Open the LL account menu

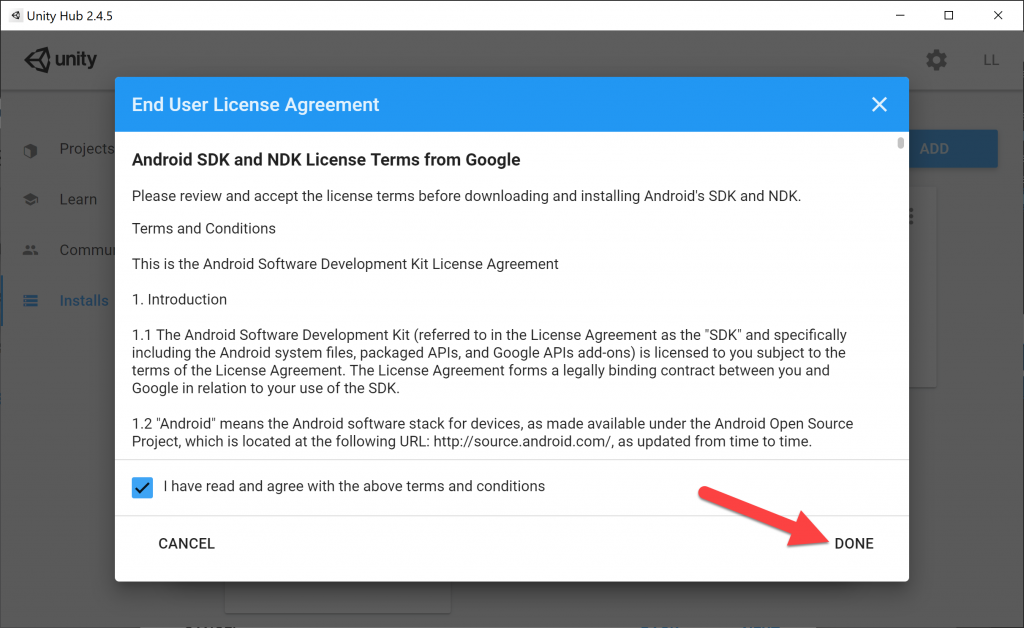990,60
